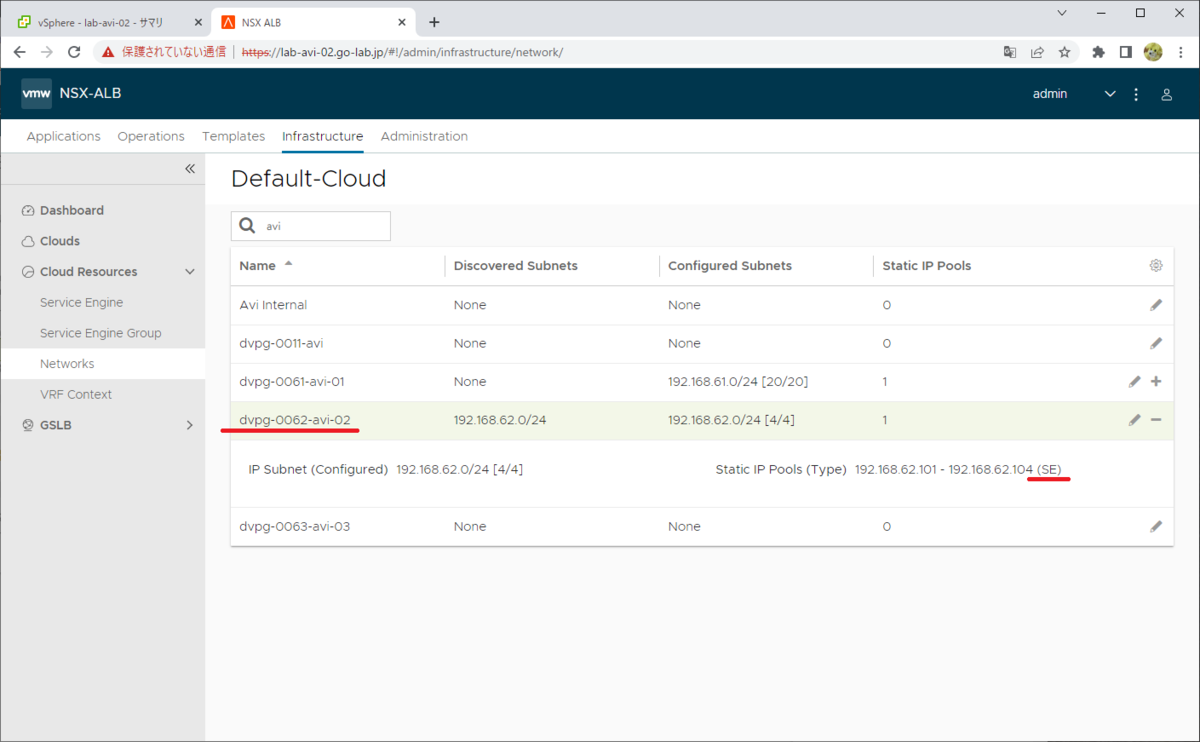This screenshot has width=1200, height=742.
Task: Select the dvpg-0062-avi-02 row name
Action: pyautogui.click(x=295, y=420)
